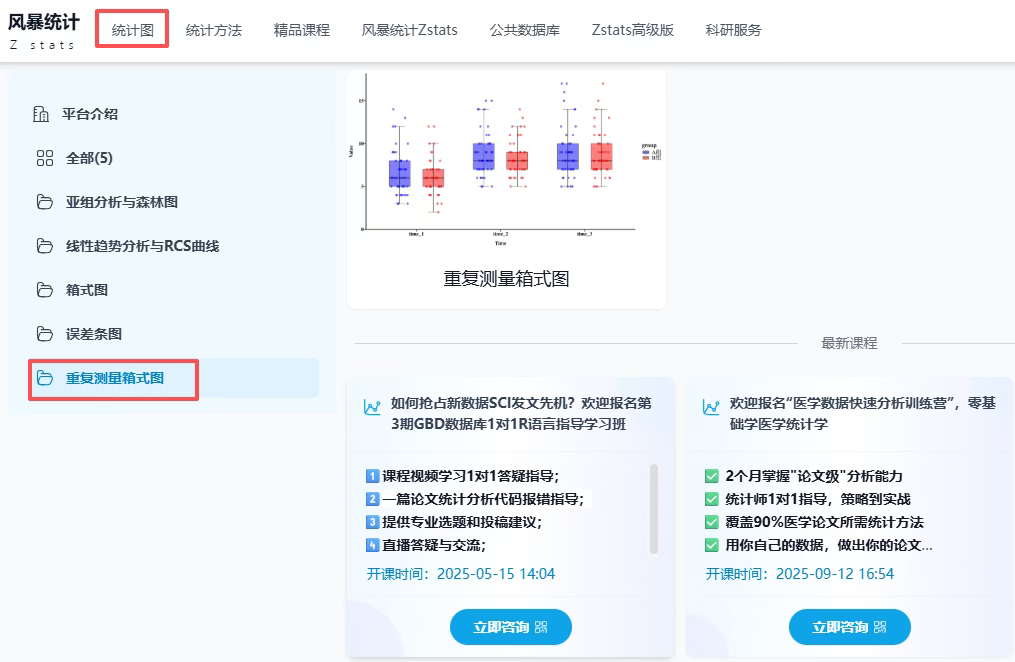Click the folder icon next to 箱式图
Viewport: 1015px width, 662px height.
pyautogui.click(x=44, y=290)
